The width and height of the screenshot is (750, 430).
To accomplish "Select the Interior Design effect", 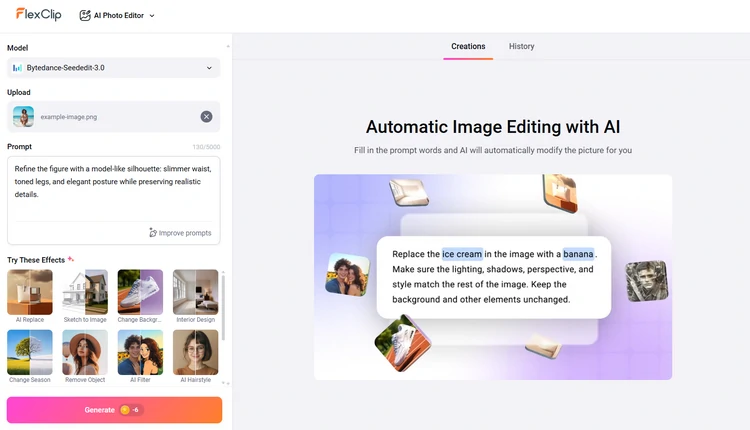I will point(196,296).
